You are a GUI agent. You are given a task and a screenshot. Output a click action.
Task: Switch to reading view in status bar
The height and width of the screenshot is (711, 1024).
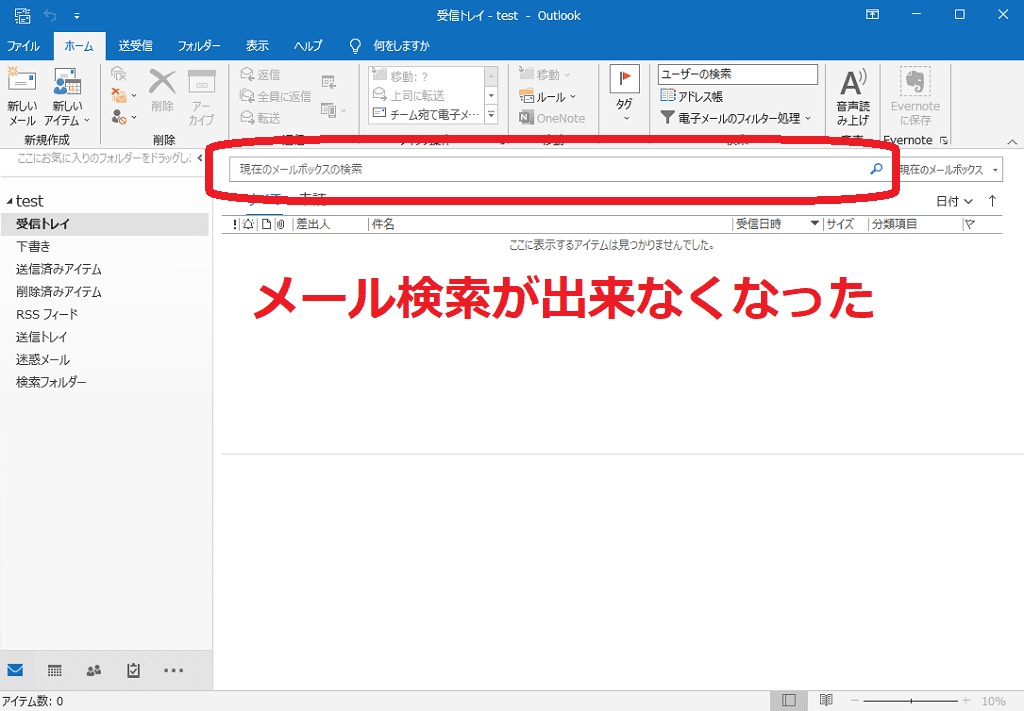[x=826, y=701]
